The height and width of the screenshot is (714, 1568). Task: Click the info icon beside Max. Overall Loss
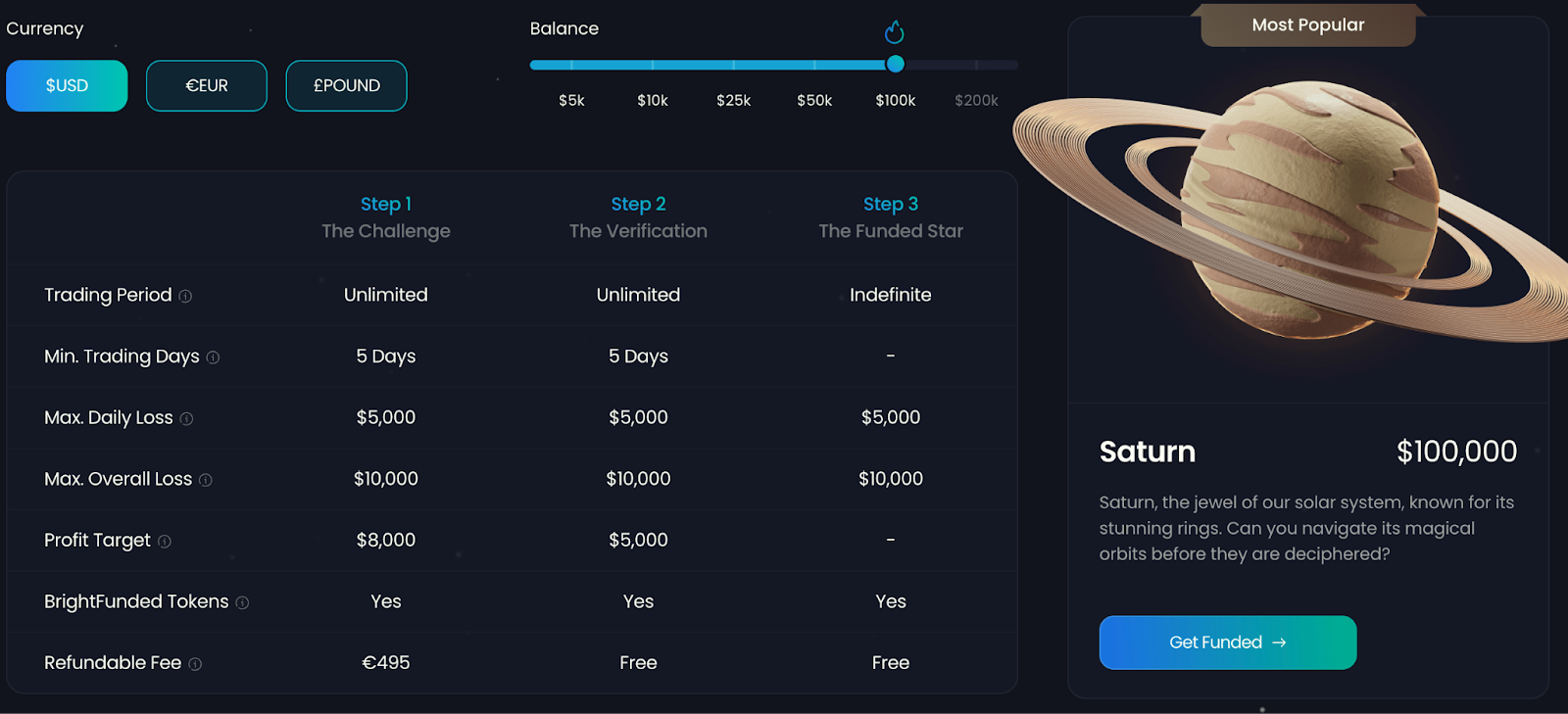206,480
